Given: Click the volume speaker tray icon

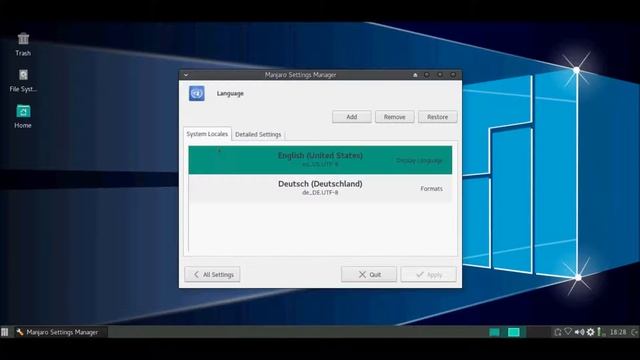Looking at the screenshot, I should click(x=579, y=332).
